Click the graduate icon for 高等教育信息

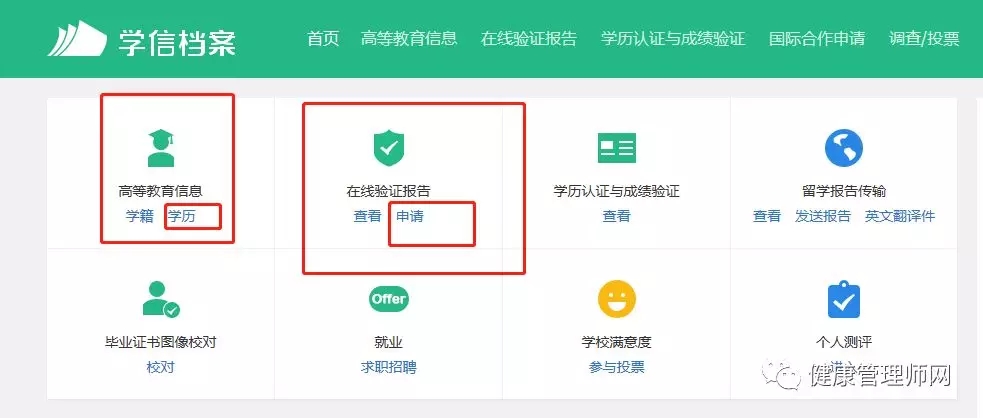pos(160,148)
